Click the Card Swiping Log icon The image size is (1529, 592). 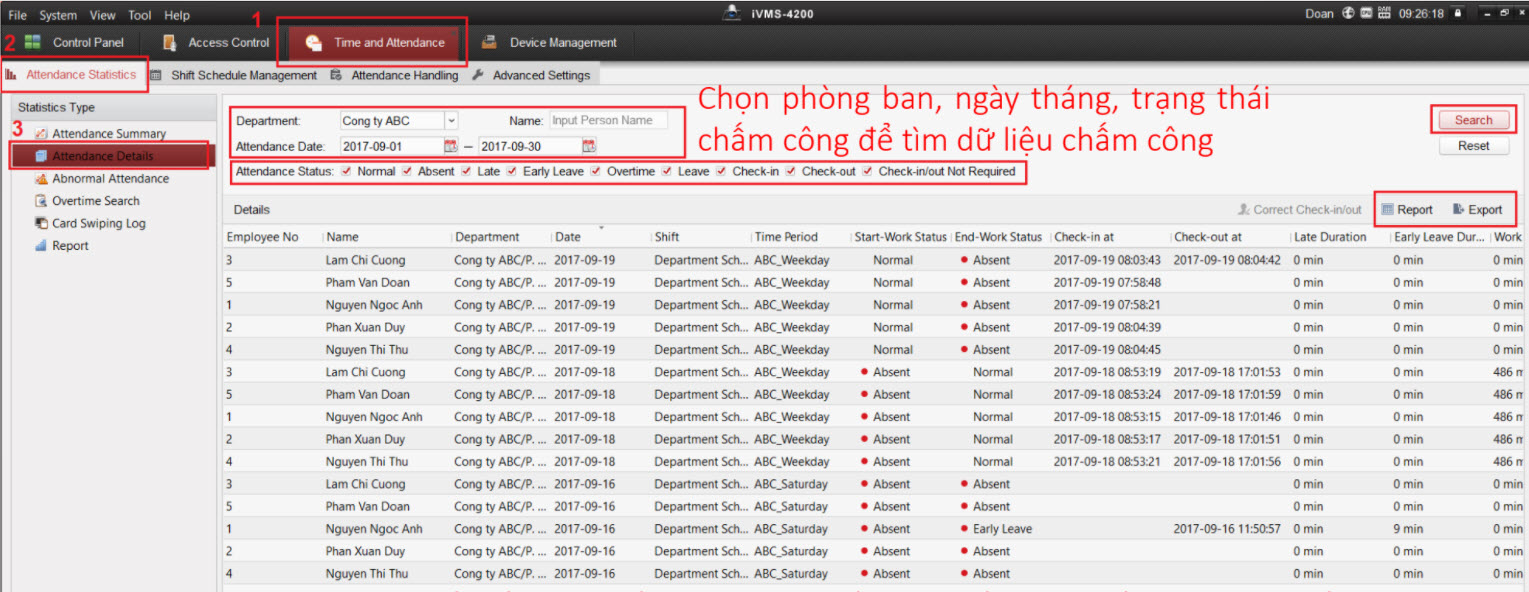[x=41, y=223]
